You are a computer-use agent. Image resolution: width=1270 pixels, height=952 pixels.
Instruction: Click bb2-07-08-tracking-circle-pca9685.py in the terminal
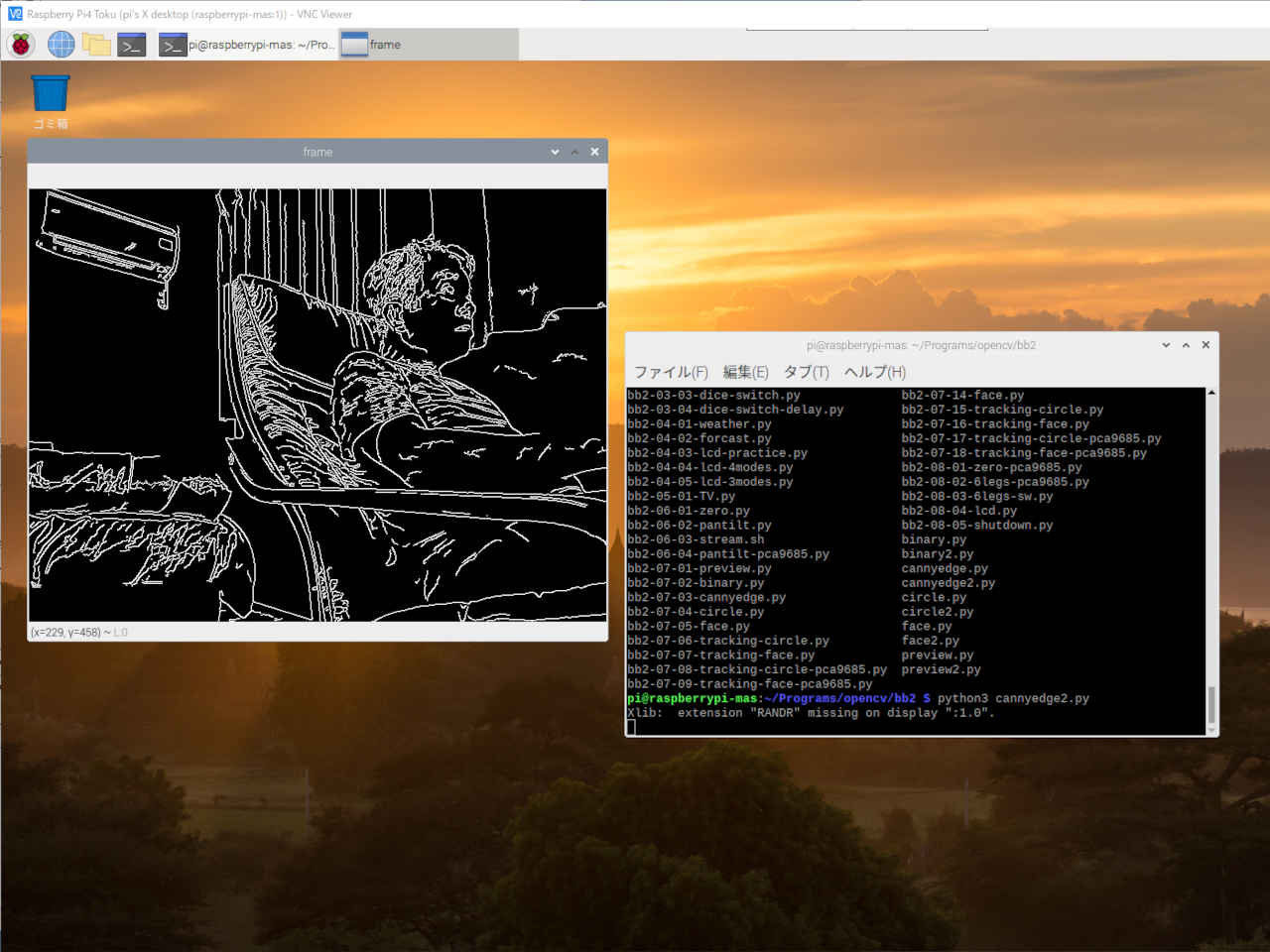(x=757, y=670)
